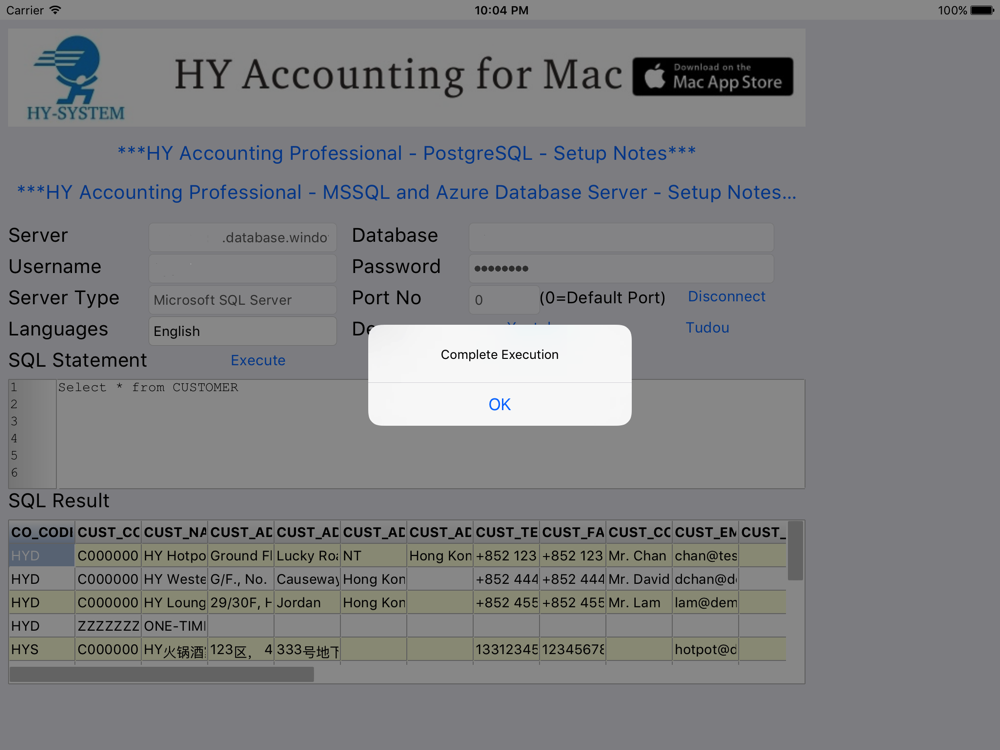1000x750 pixels.
Task: Tap Execute to run SQL statement
Action: [258, 360]
